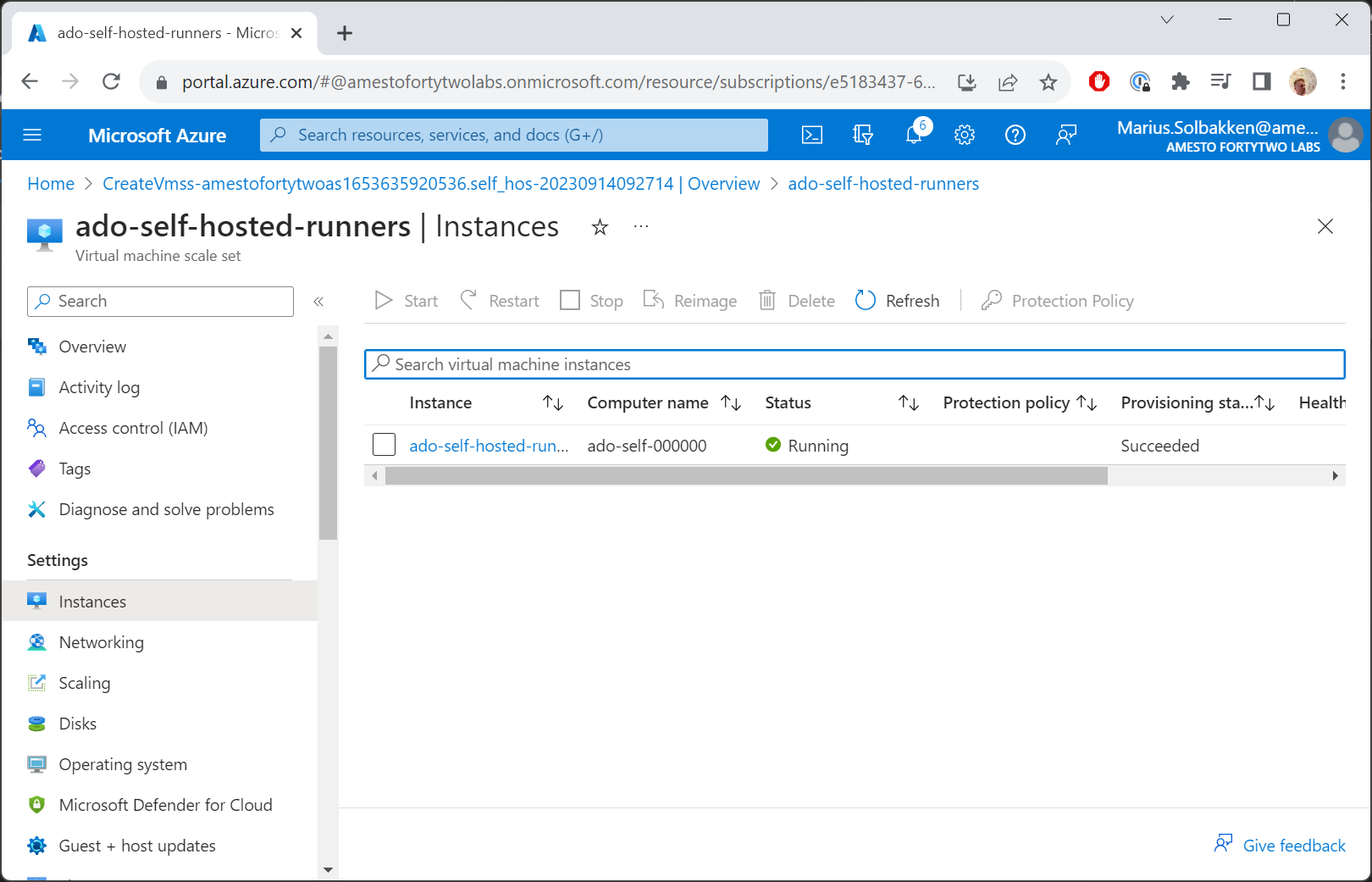This screenshot has height=882, width=1372.
Task: Pin scale set with favorite star
Action: [600, 227]
